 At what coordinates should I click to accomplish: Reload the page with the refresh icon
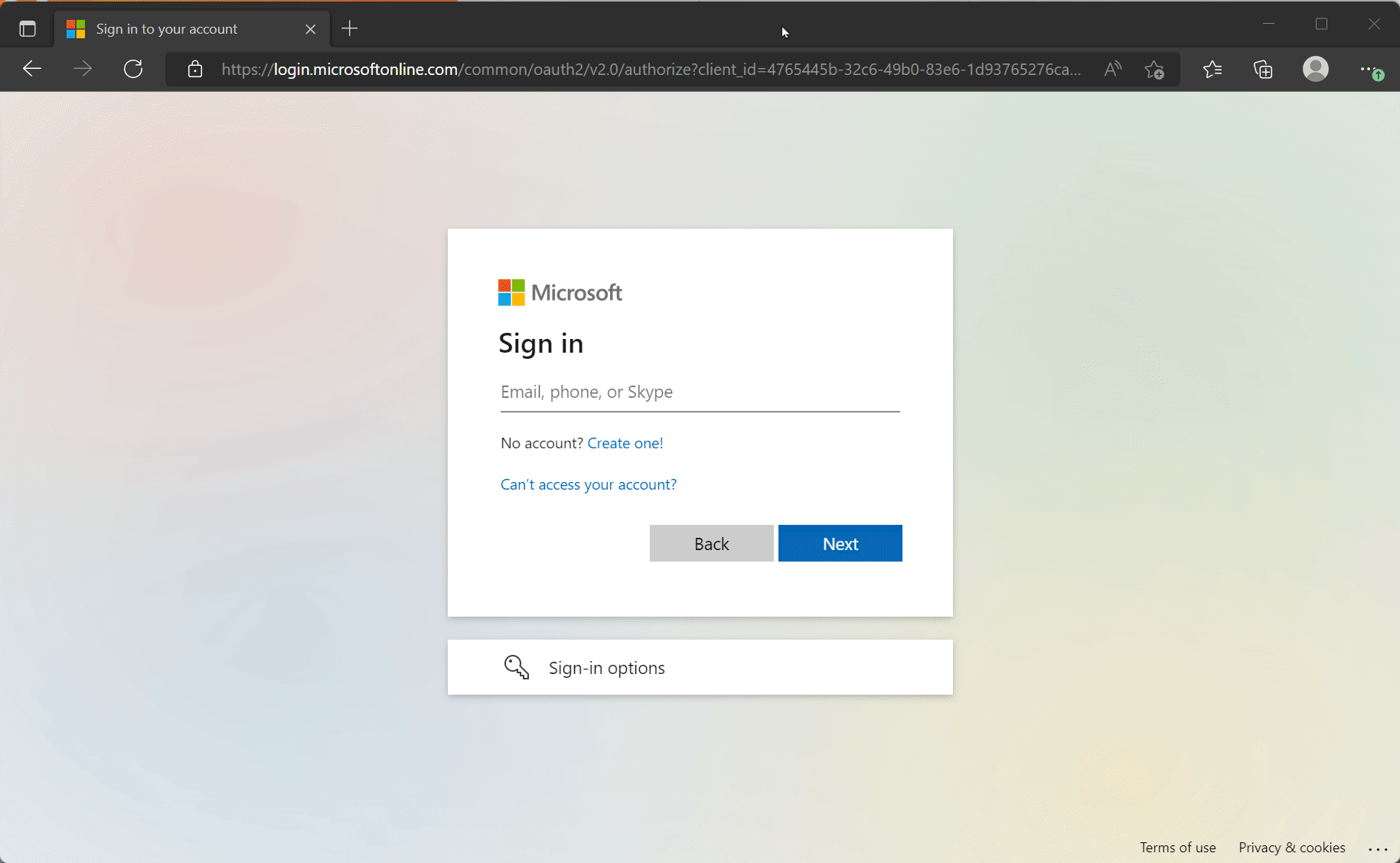tap(133, 69)
